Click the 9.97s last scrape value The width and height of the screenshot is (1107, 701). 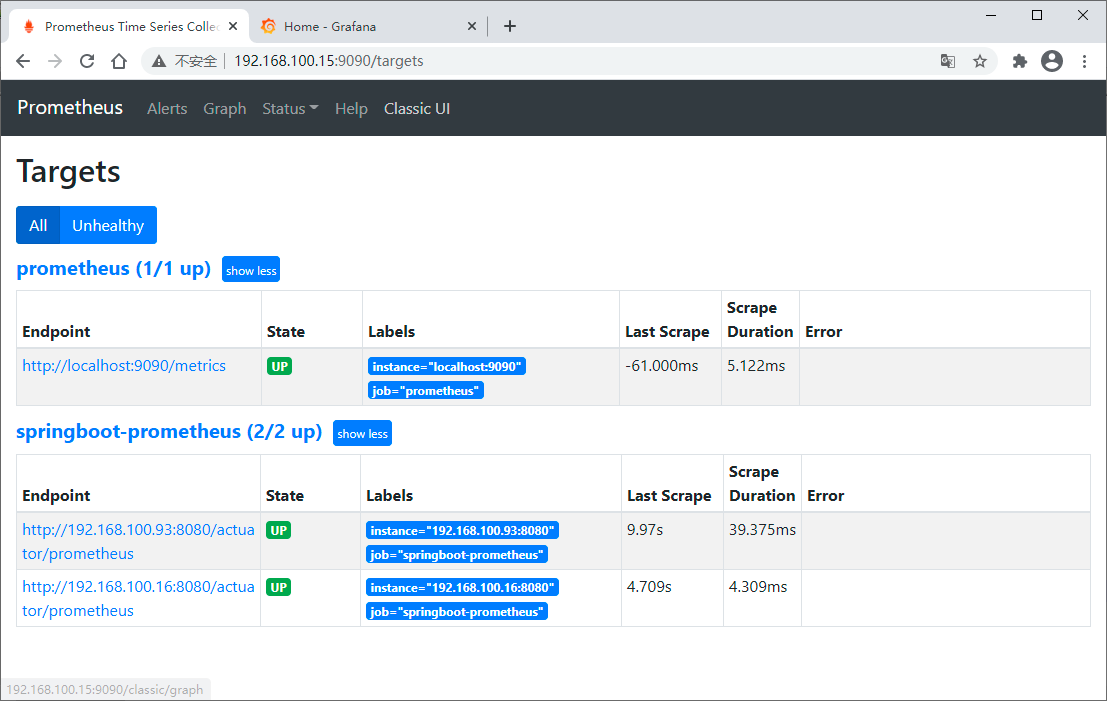point(645,529)
